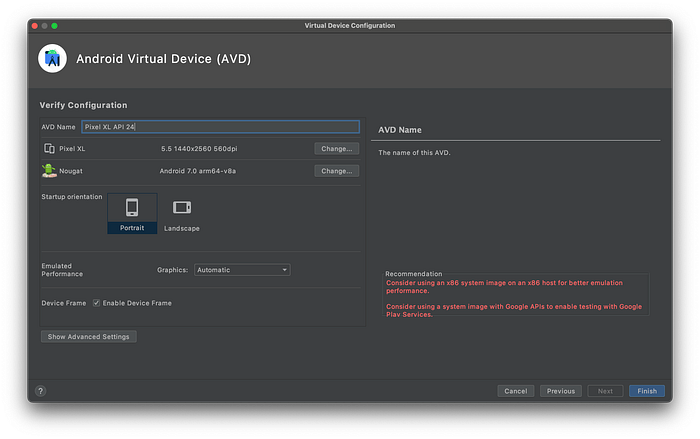Viewport: 700px width, 439px height.
Task: Go back with the Previous button
Action: pos(561,391)
